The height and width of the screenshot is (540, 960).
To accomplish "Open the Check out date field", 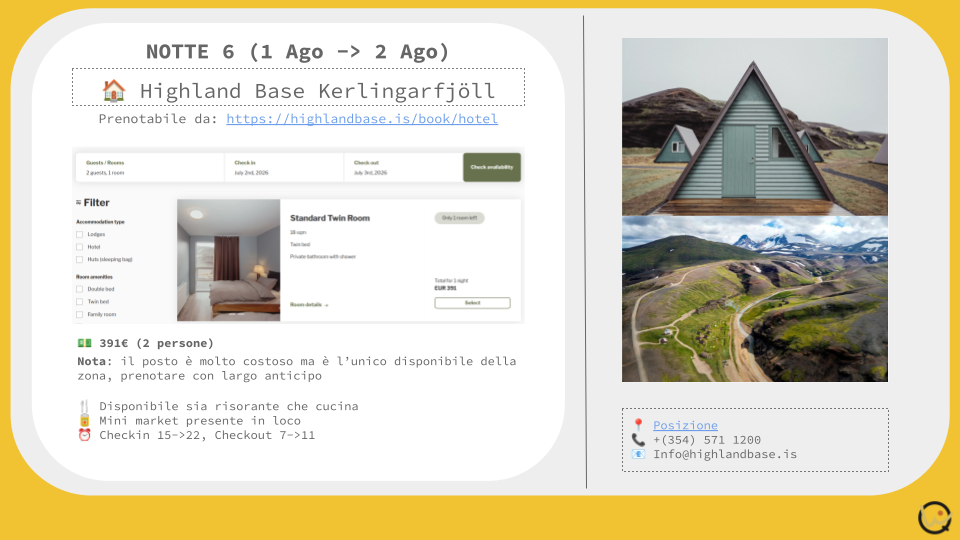I will [x=403, y=167].
